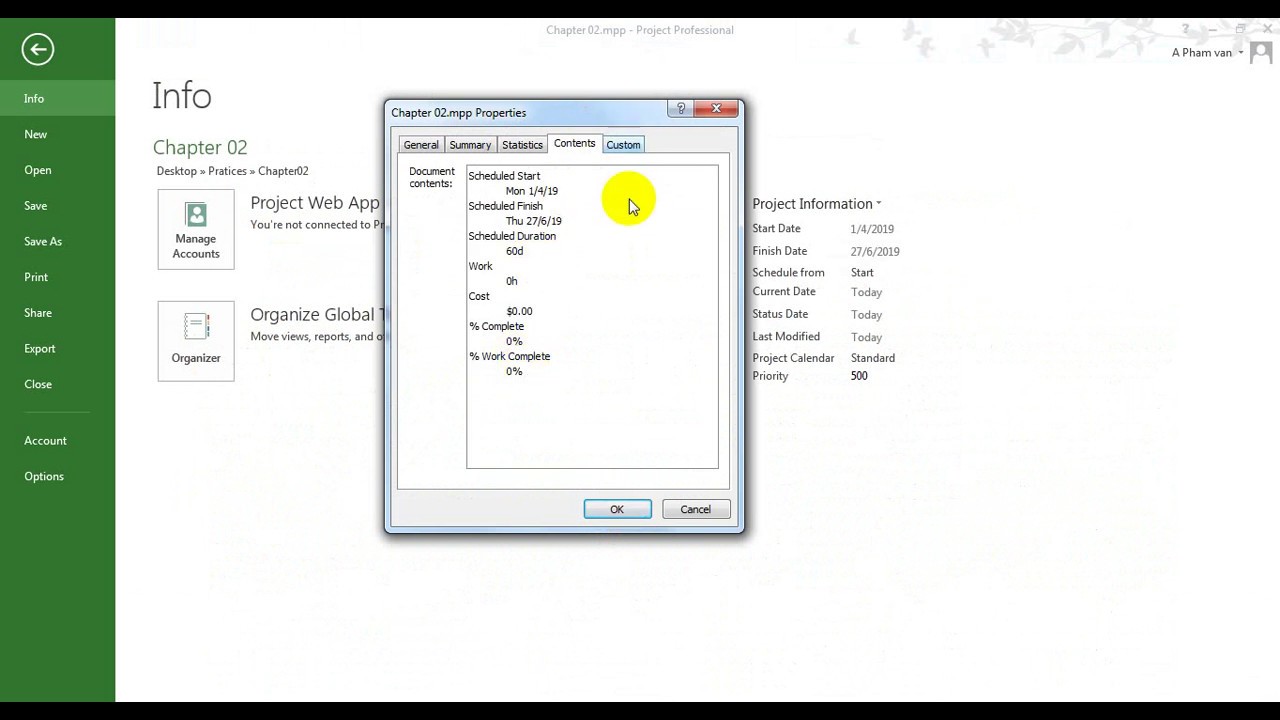This screenshot has width=1280, height=720.
Task: Click Scheduled Finish in document contents
Action: coord(506,206)
